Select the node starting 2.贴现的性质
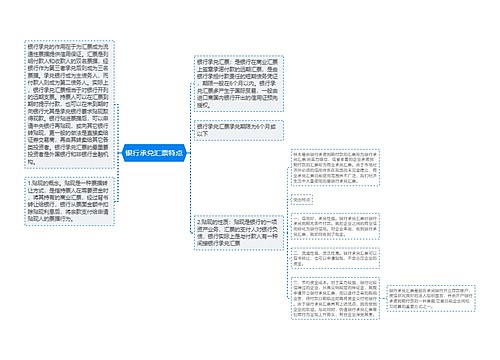The width and height of the screenshot is (500, 360). coord(239,233)
